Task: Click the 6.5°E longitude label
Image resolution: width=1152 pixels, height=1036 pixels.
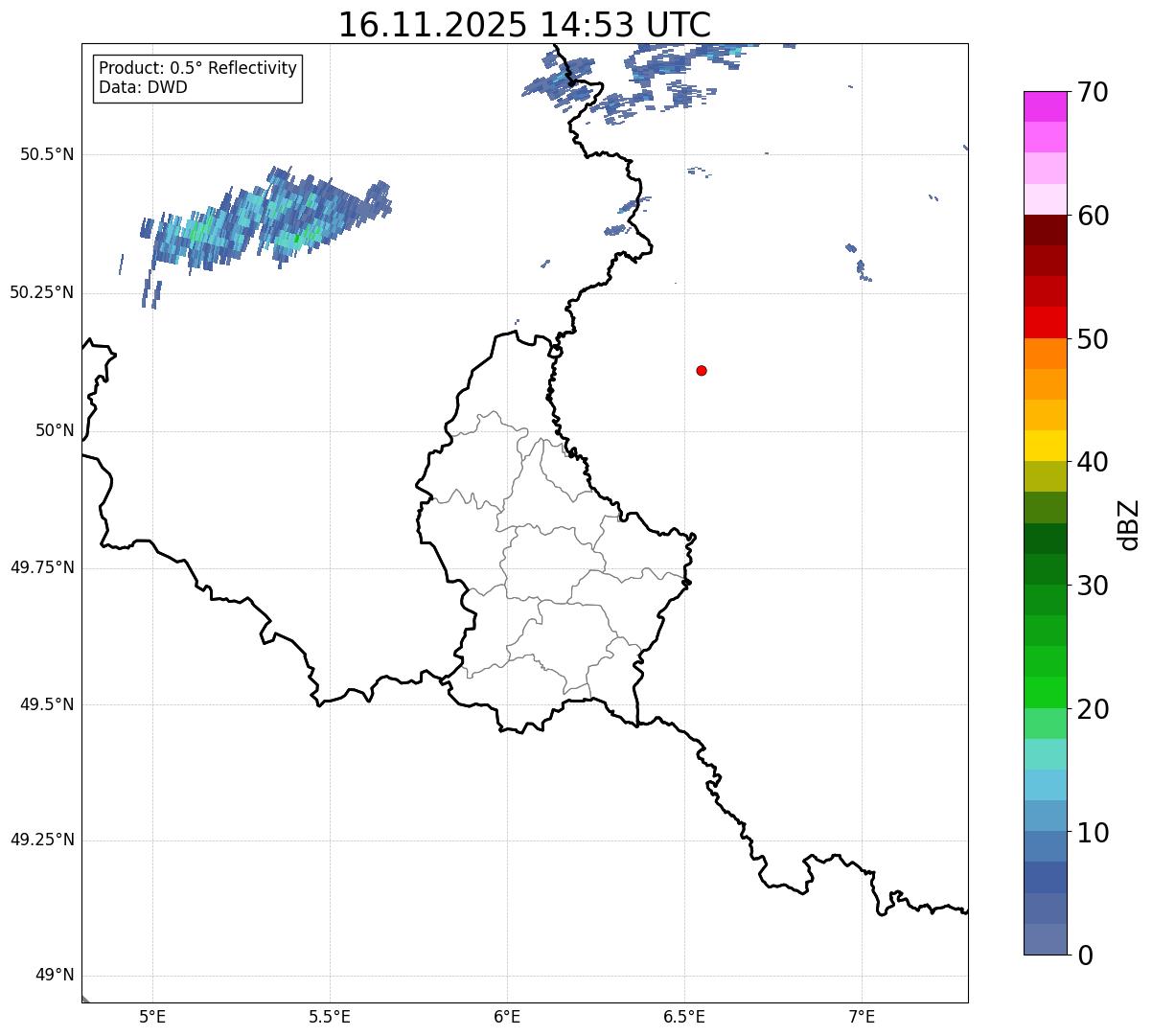Action: [x=684, y=1016]
